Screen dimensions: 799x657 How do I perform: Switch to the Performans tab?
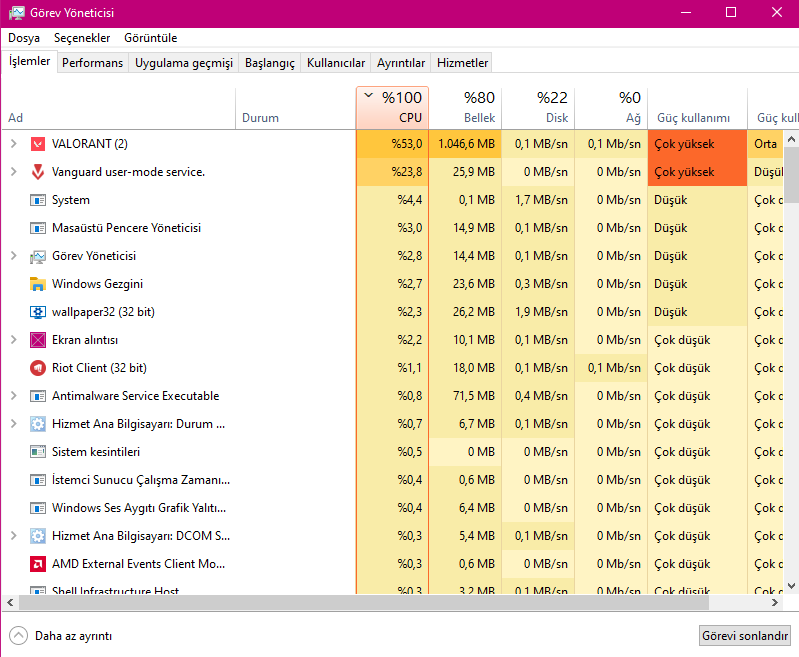click(x=92, y=63)
